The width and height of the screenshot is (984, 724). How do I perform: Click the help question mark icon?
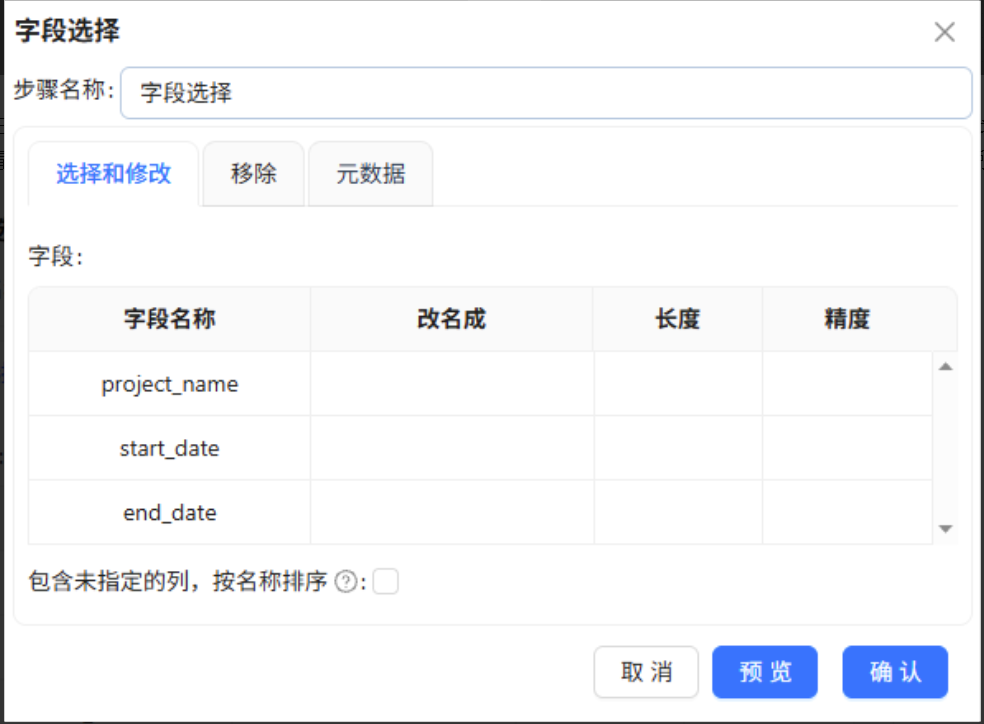click(346, 582)
